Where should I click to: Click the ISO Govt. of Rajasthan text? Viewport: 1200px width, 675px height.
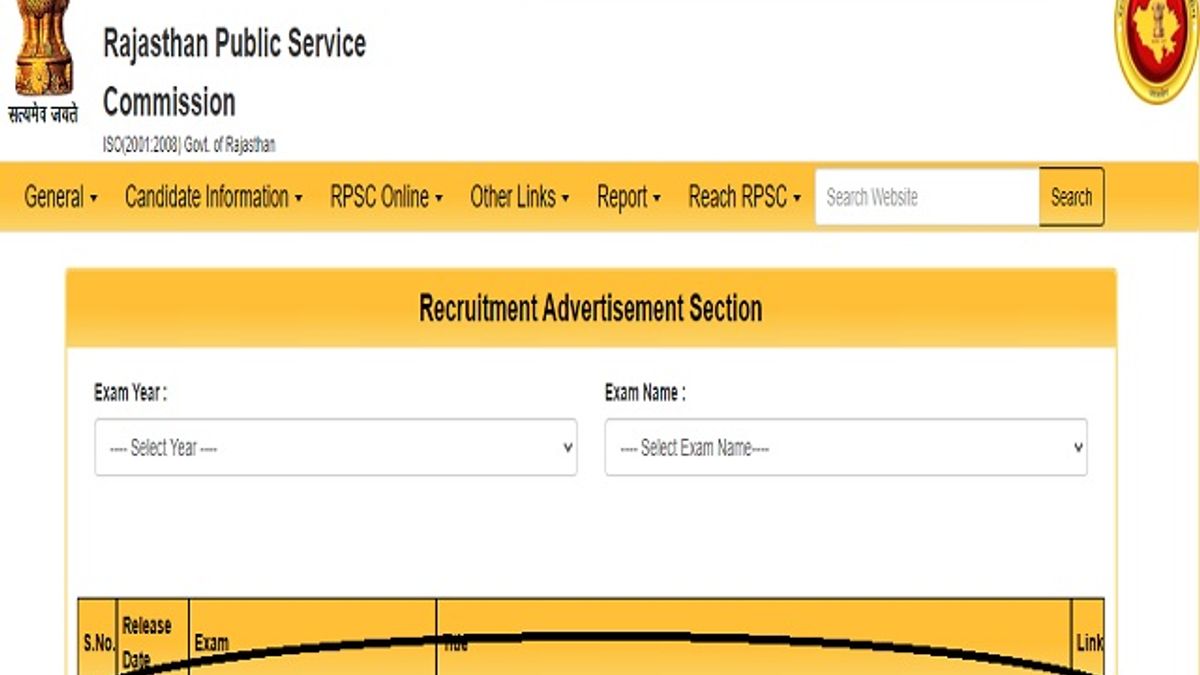(x=189, y=145)
